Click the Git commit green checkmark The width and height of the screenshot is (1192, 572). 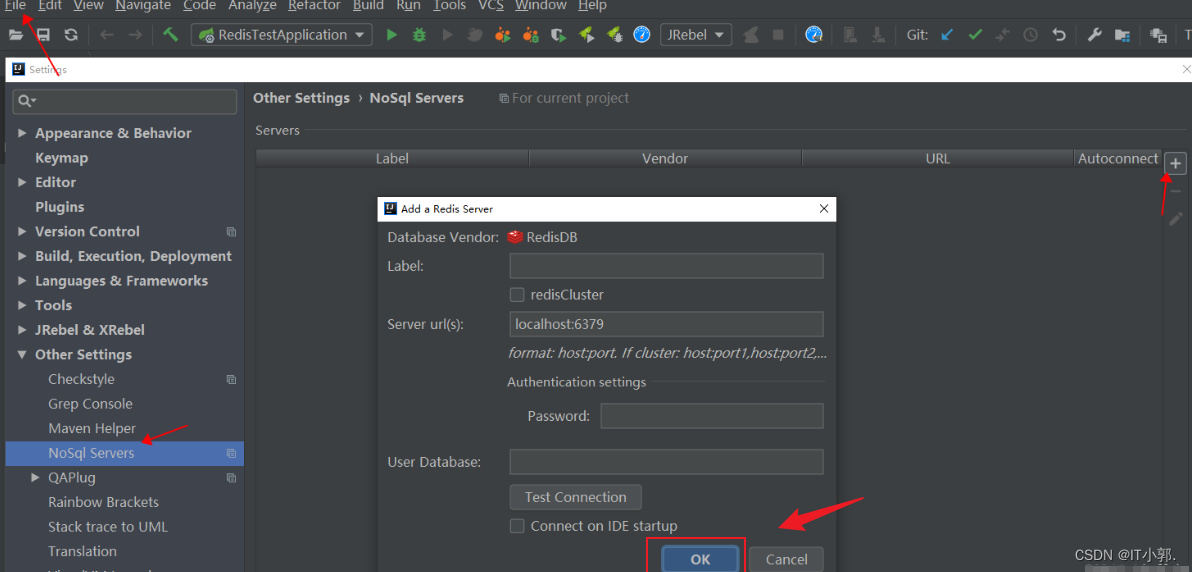(975, 35)
